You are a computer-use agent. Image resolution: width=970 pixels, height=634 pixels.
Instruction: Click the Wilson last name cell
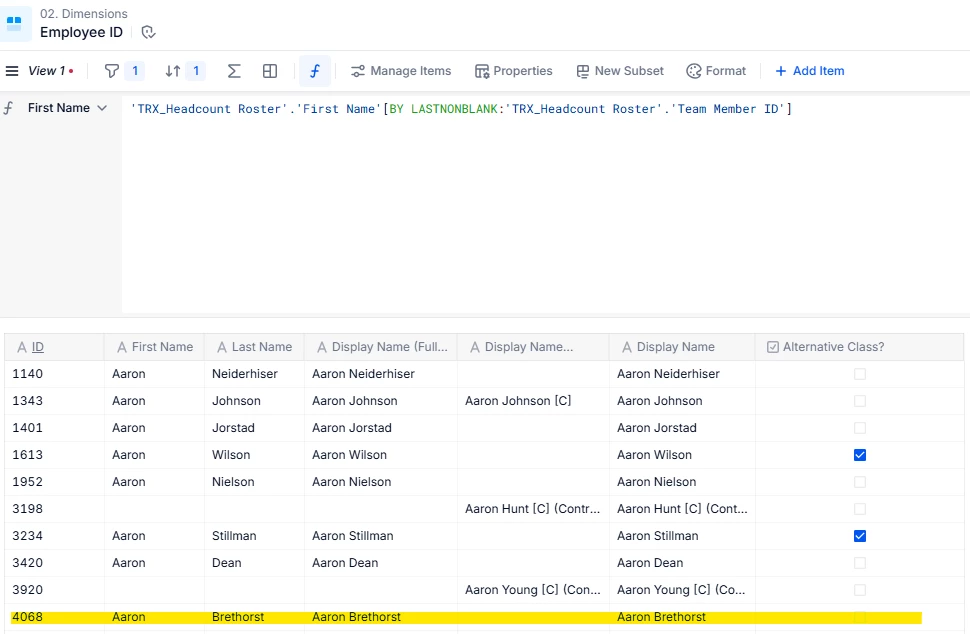pos(254,455)
